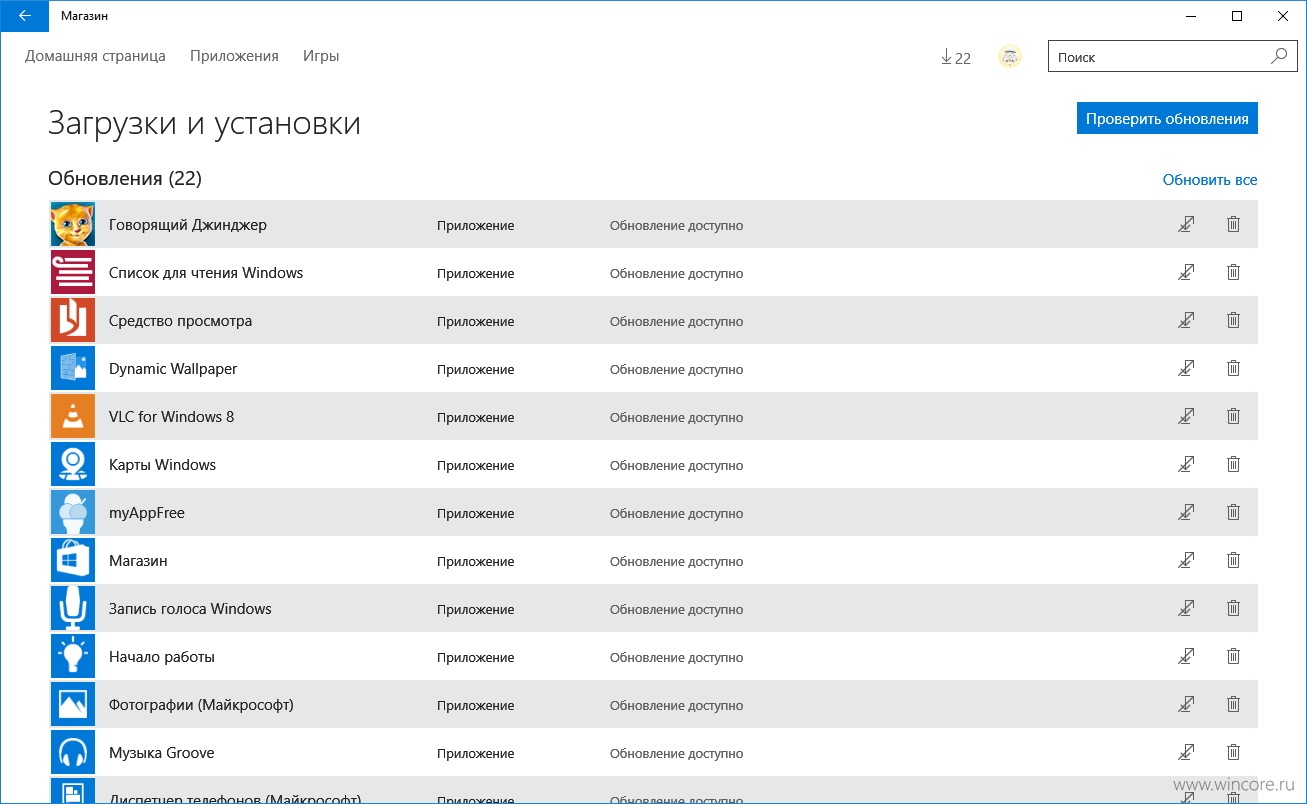Start download for Список для чтения Windows

coord(1186,273)
